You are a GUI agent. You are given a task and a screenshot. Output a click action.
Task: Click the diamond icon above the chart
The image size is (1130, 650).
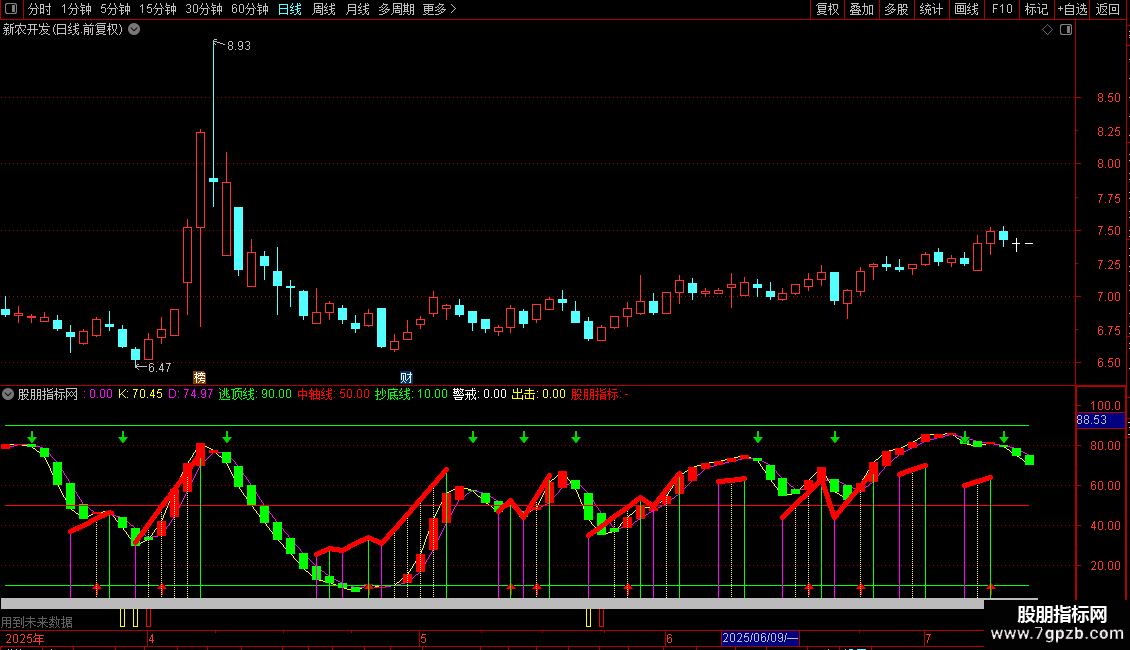(x=1048, y=30)
